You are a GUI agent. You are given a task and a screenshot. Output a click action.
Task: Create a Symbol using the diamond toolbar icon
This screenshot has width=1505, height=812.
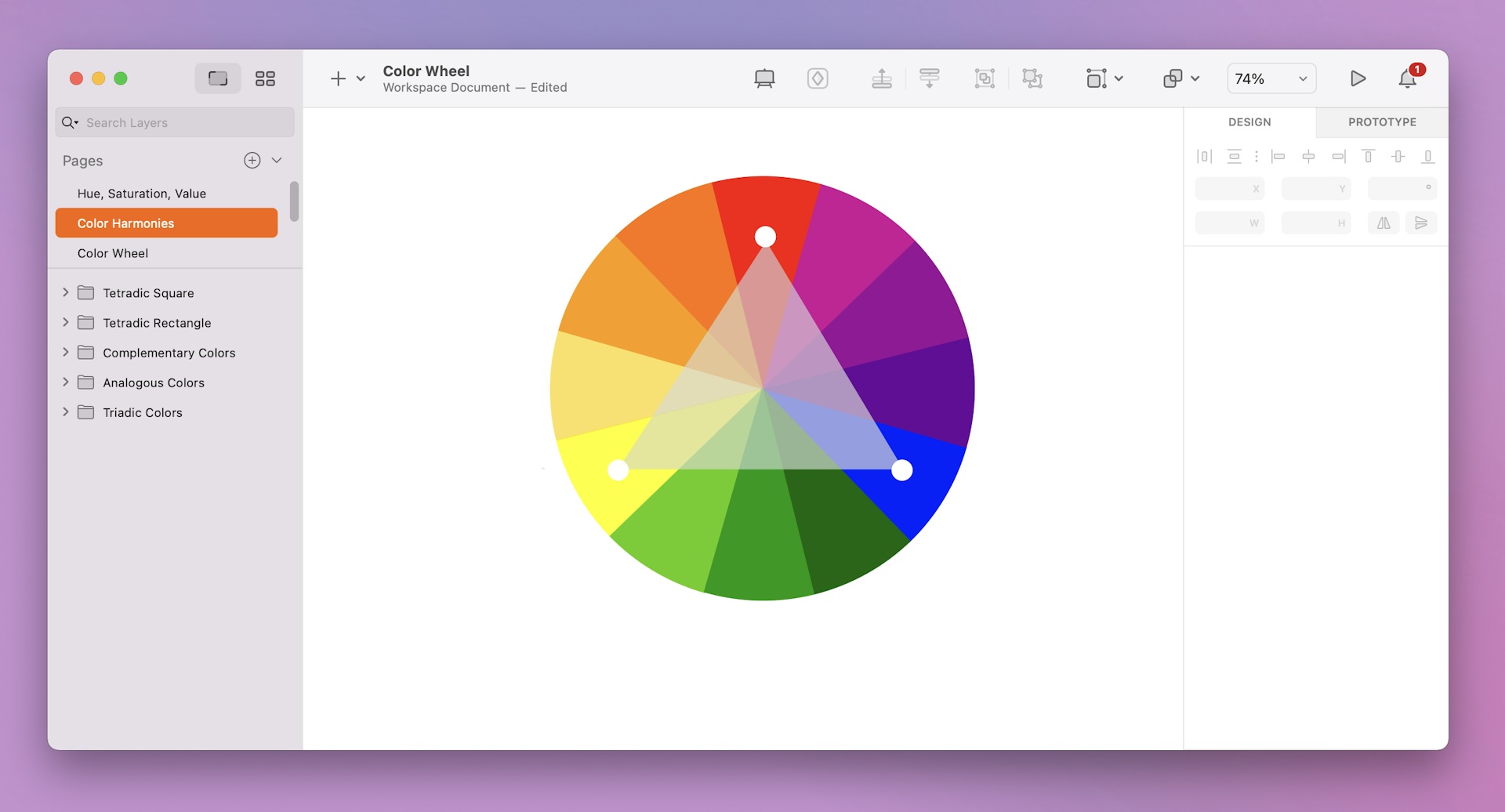click(818, 78)
